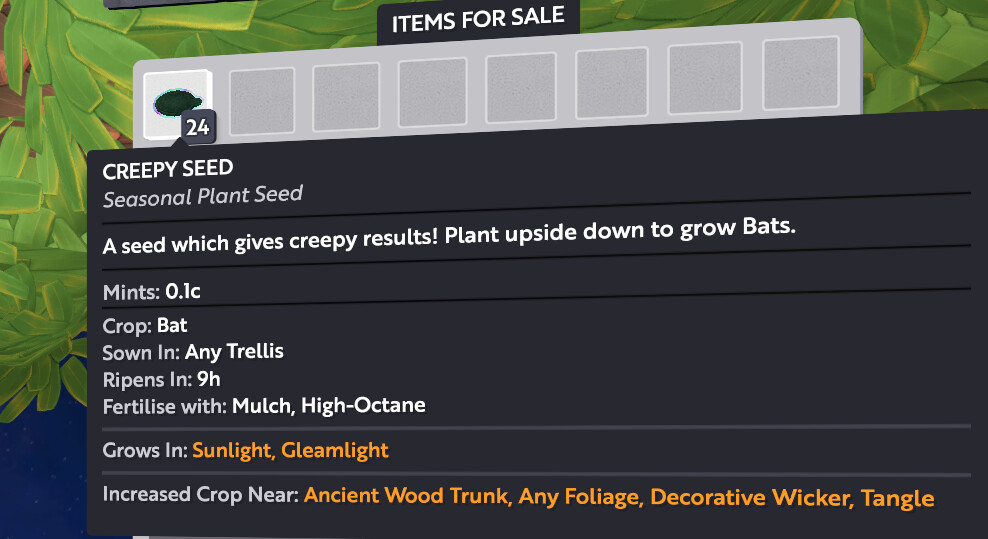Follow the Any Foliage link
Viewport: 988px width, 539px height.
click(x=579, y=497)
